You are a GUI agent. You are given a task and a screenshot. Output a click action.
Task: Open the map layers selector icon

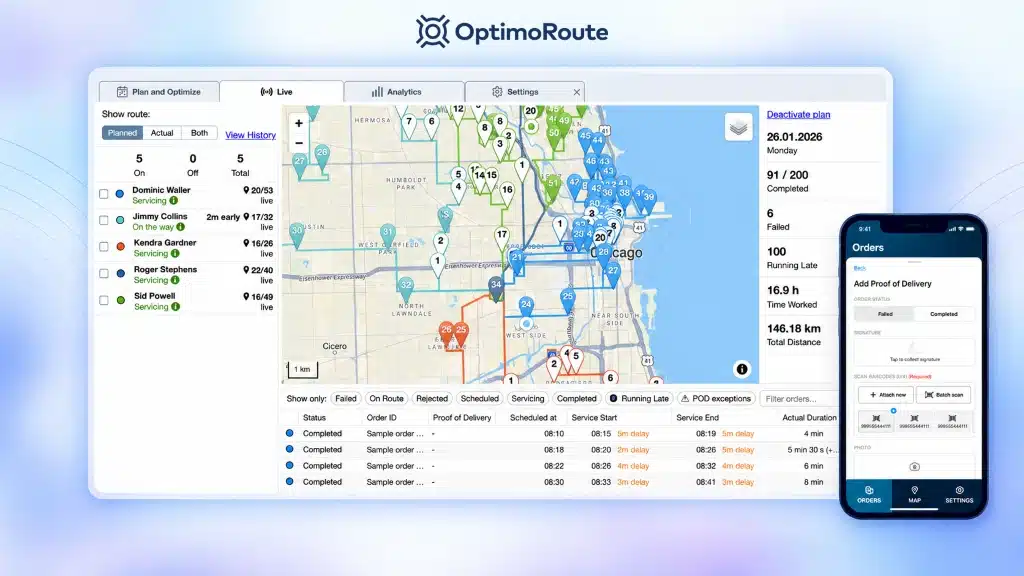(739, 127)
